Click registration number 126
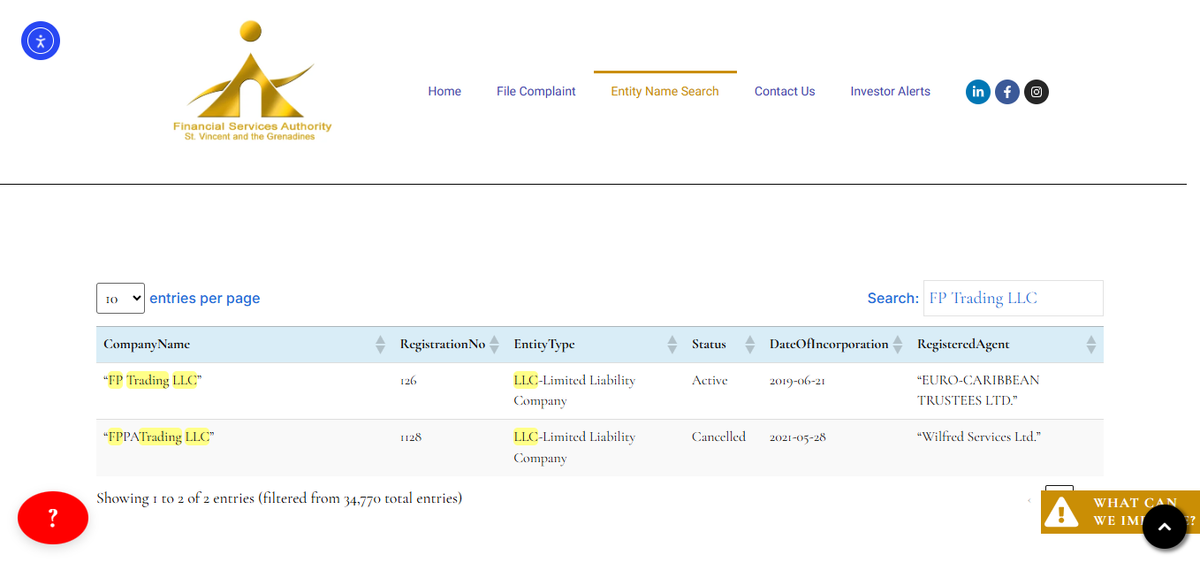The image size is (1200, 562). (408, 381)
